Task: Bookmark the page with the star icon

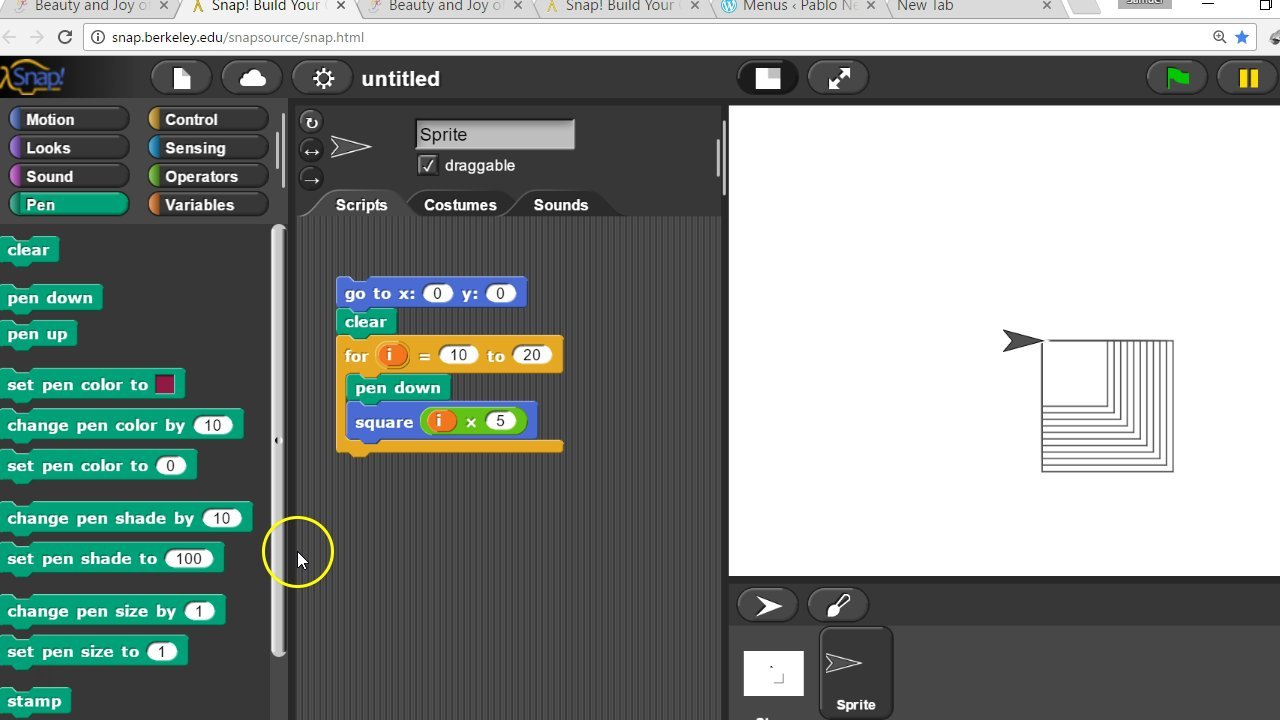Action: pos(1243,37)
